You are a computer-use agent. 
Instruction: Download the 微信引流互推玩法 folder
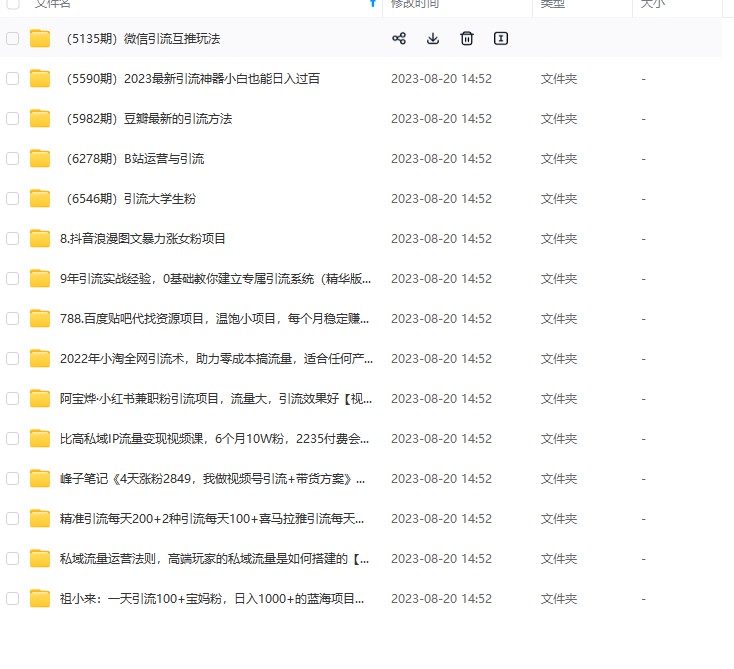[x=433, y=38]
